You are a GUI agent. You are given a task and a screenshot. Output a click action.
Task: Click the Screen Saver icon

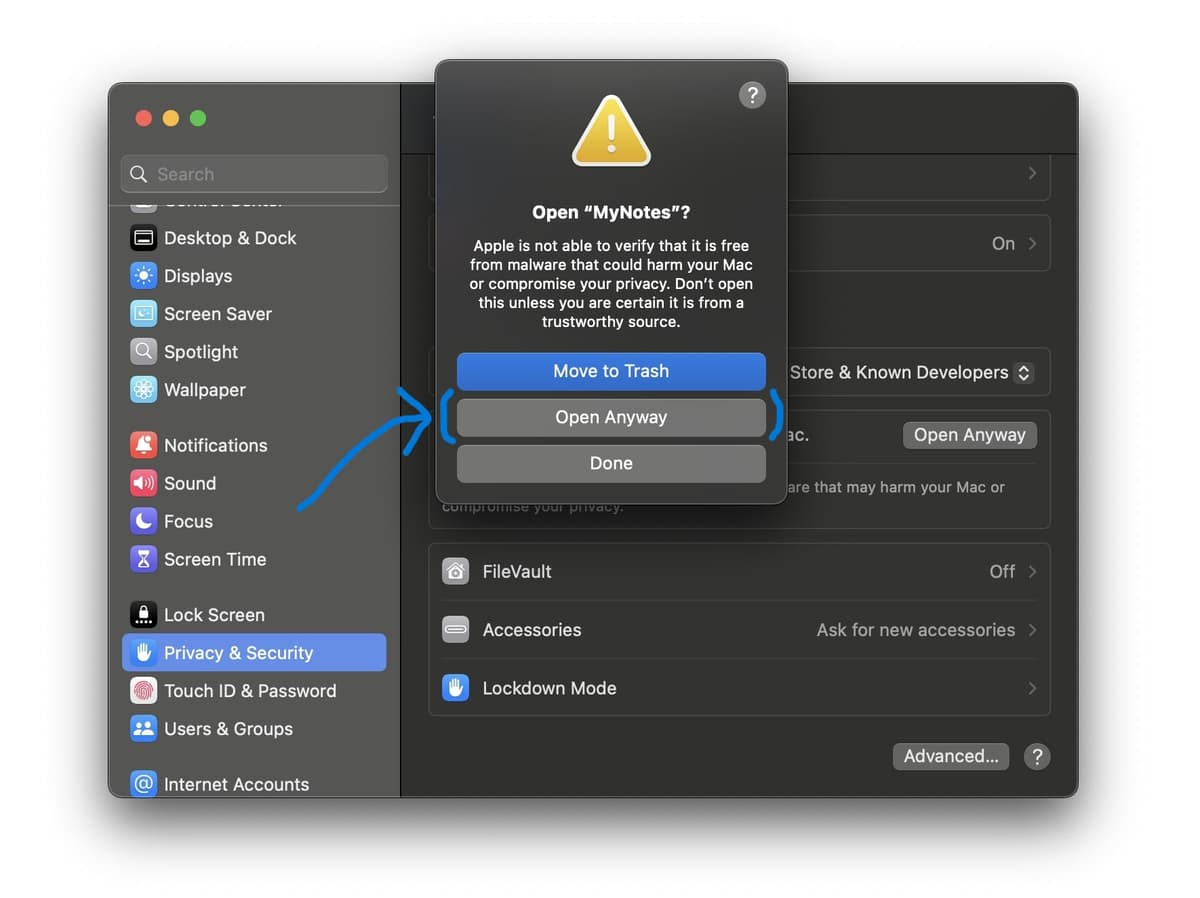pyautogui.click(x=144, y=314)
